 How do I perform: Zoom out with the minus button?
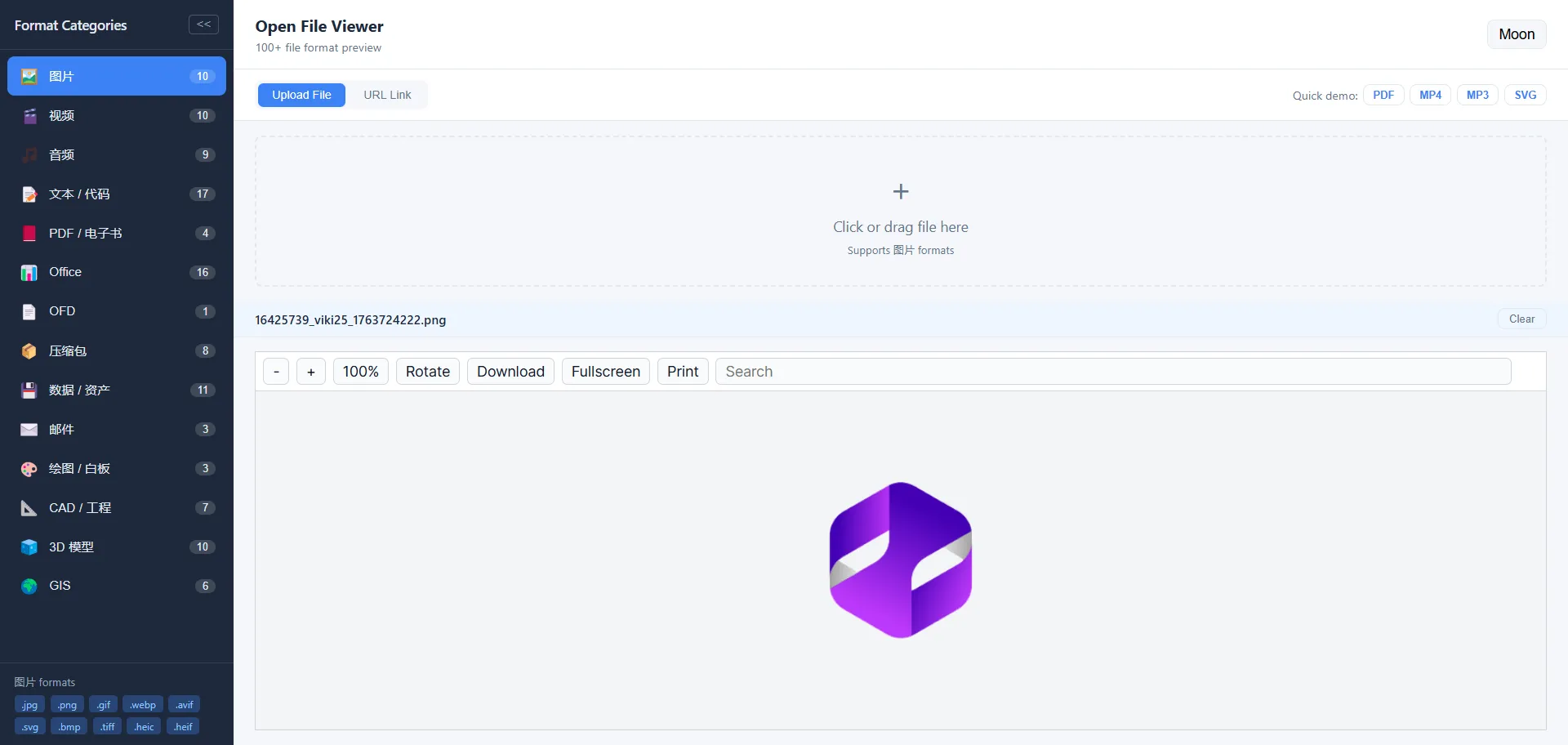[x=276, y=371]
